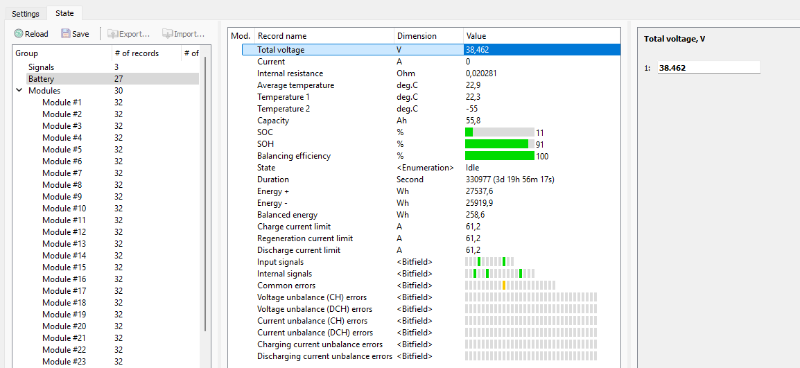Select Current unbalance (DCH) errors record
Viewport: 800px width, 368px height.
pyautogui.click(x=431, y=332)
